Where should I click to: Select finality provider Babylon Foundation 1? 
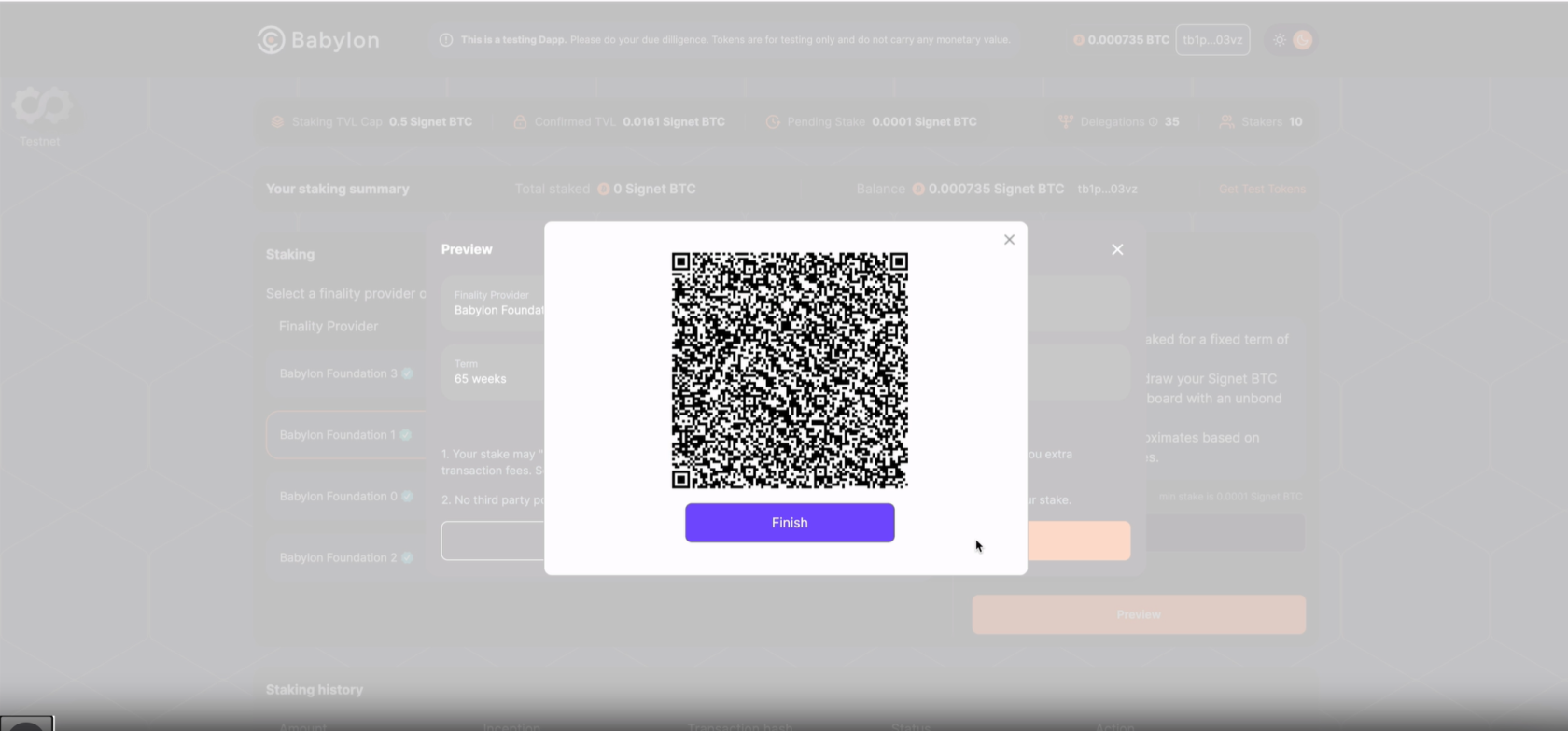pos(346,435)
